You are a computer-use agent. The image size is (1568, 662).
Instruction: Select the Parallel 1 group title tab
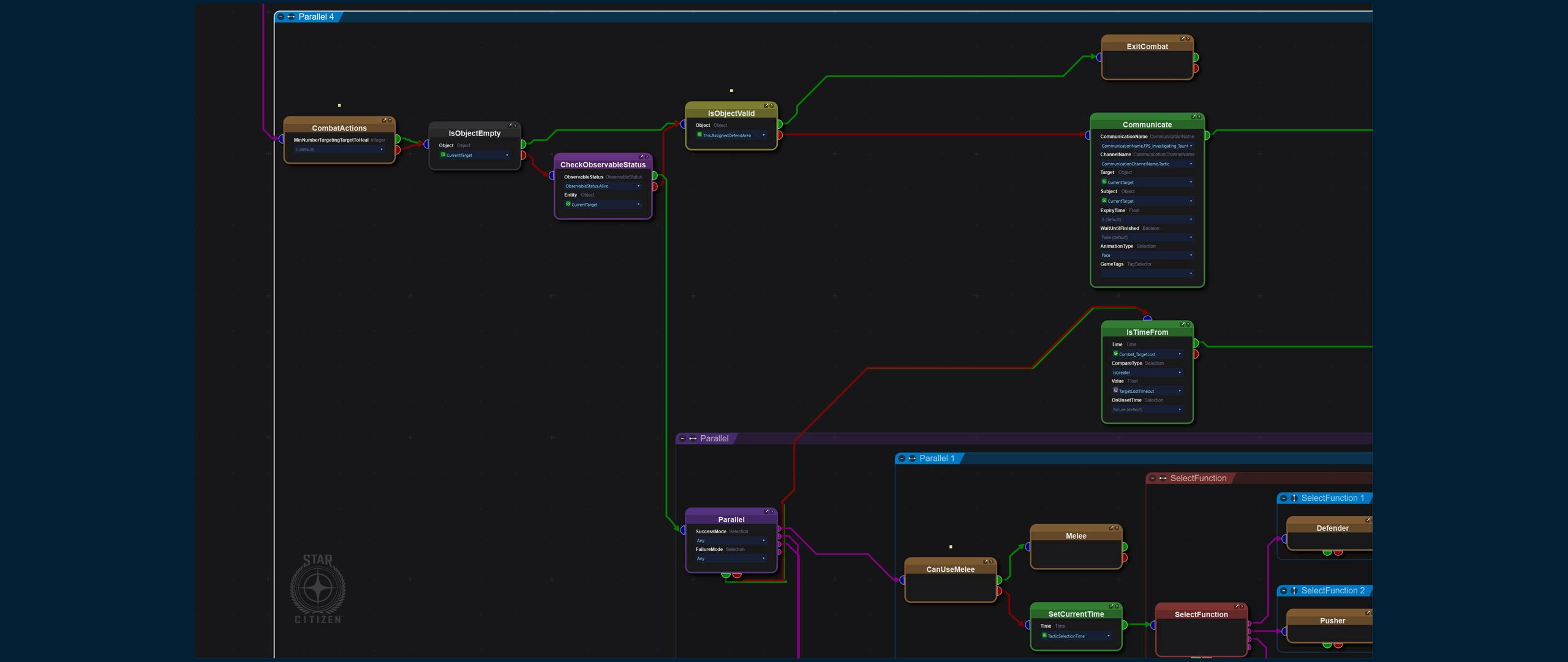pos(937,458)
